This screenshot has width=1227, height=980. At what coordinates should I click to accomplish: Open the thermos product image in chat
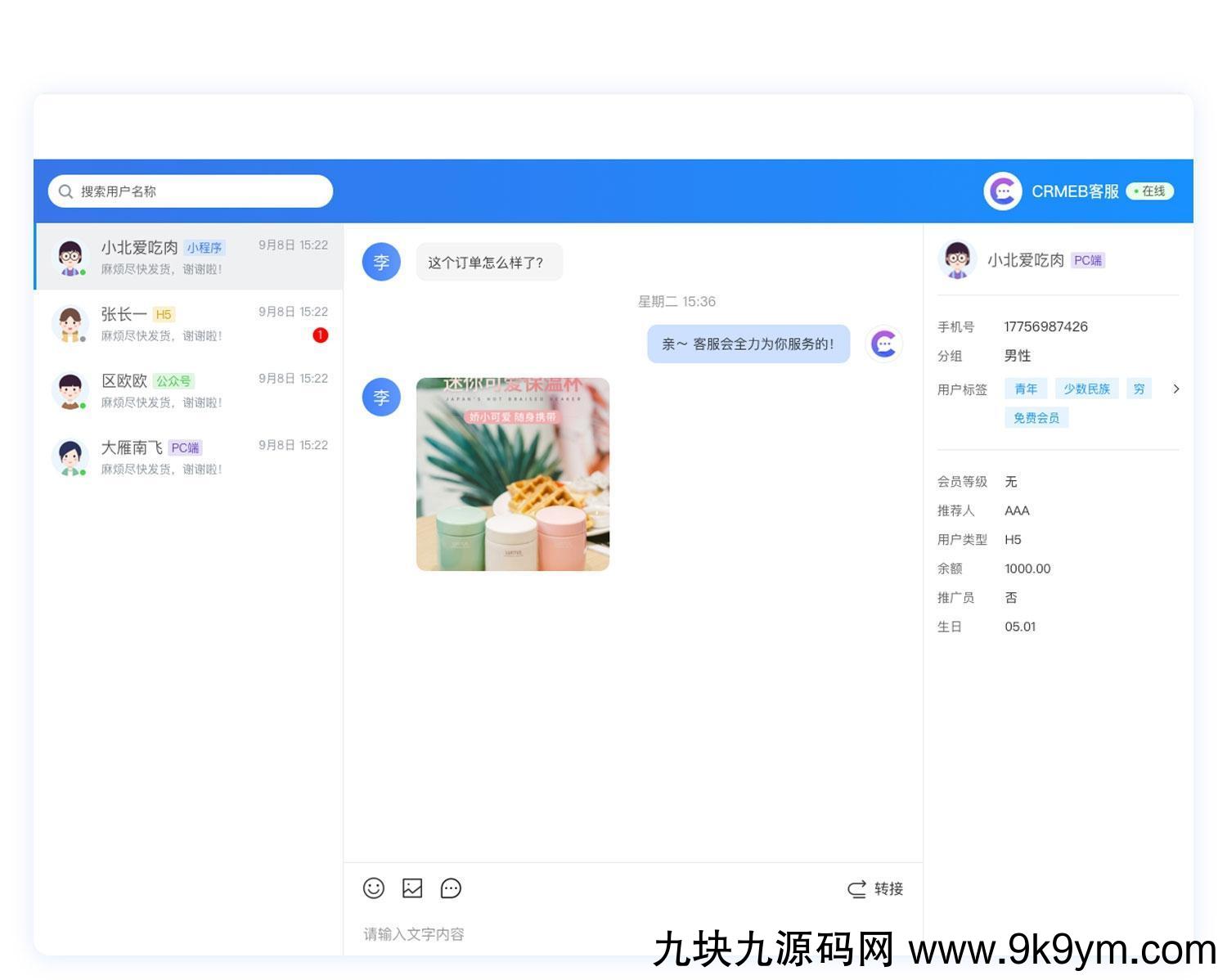point(513,474)
